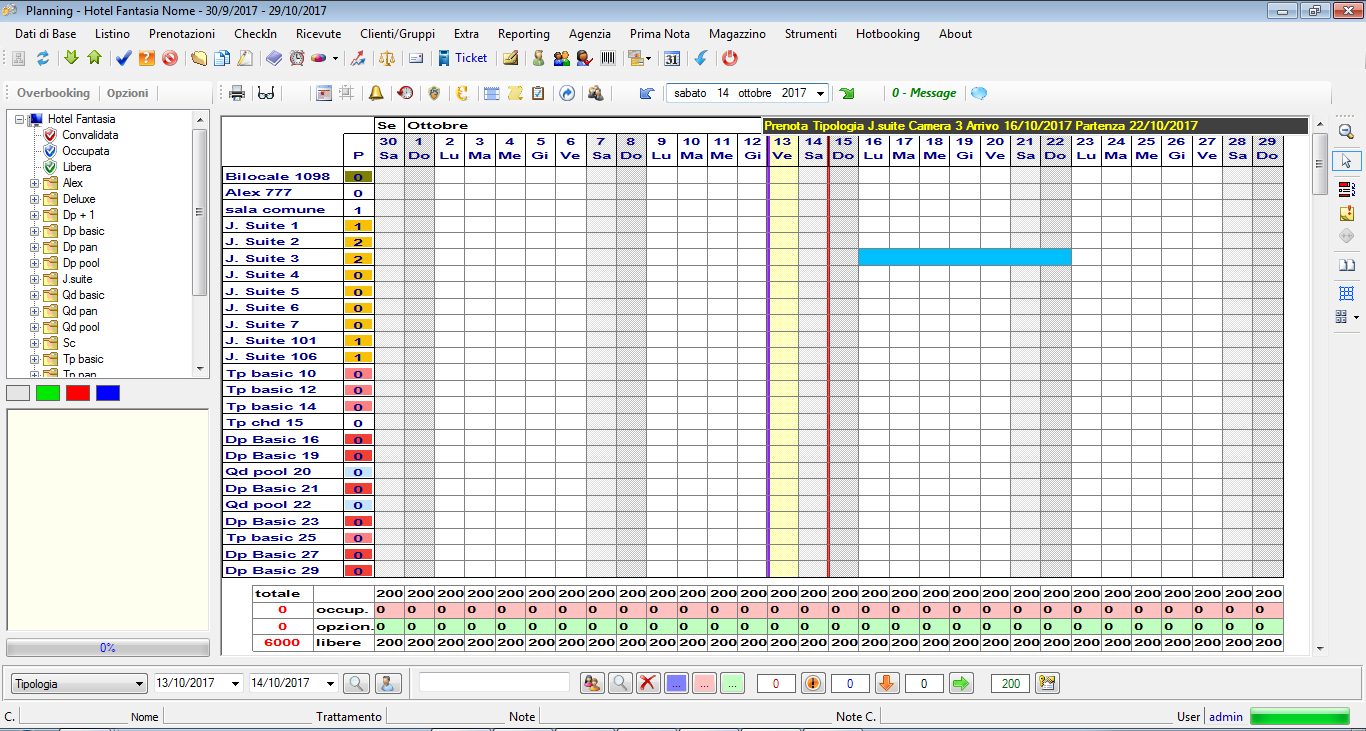Click the zoom out magnifier icon
This screenshot has width=1366, height=731.
[1346, 131]
